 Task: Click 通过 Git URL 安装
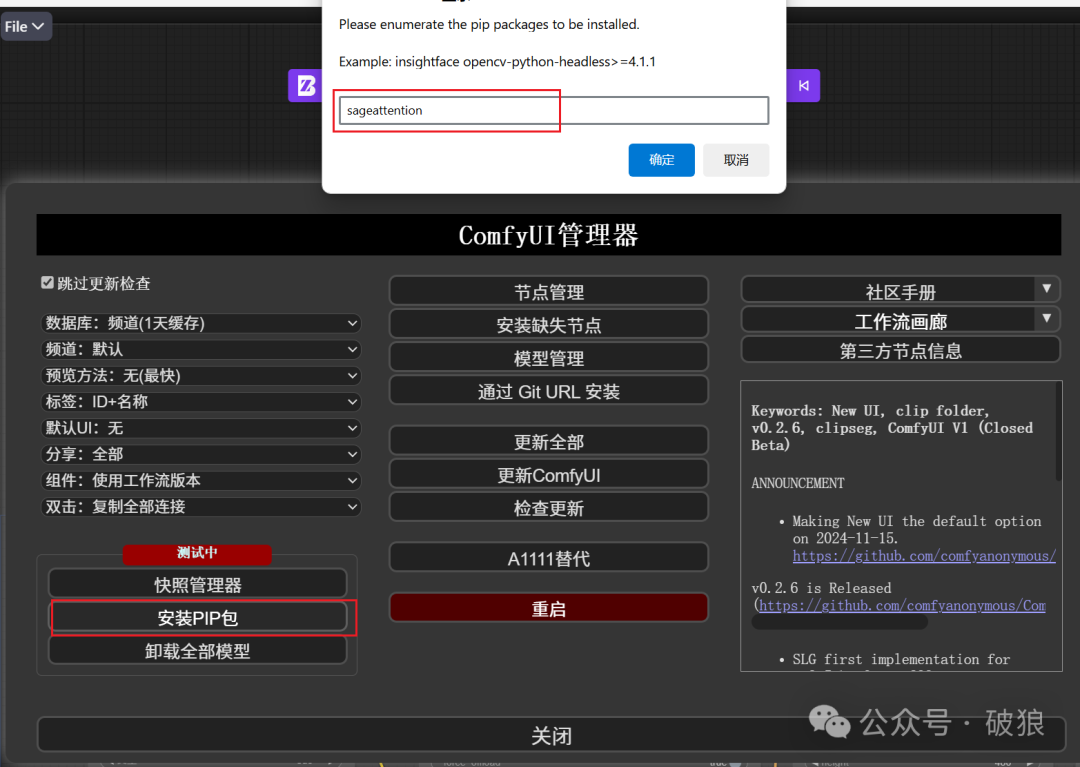tap(549, 391)
